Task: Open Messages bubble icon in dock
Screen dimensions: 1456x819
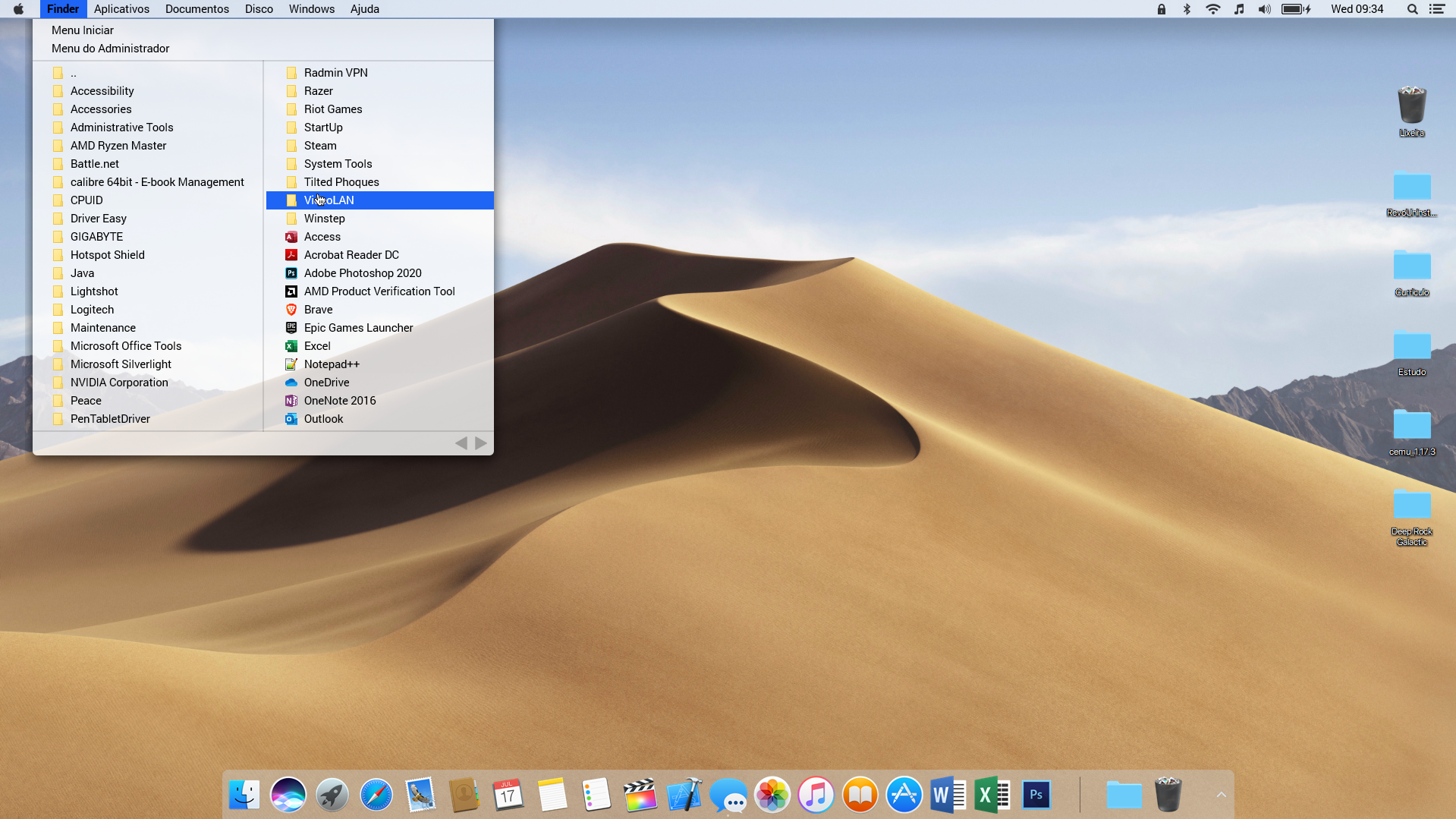Action: [728, 795]
